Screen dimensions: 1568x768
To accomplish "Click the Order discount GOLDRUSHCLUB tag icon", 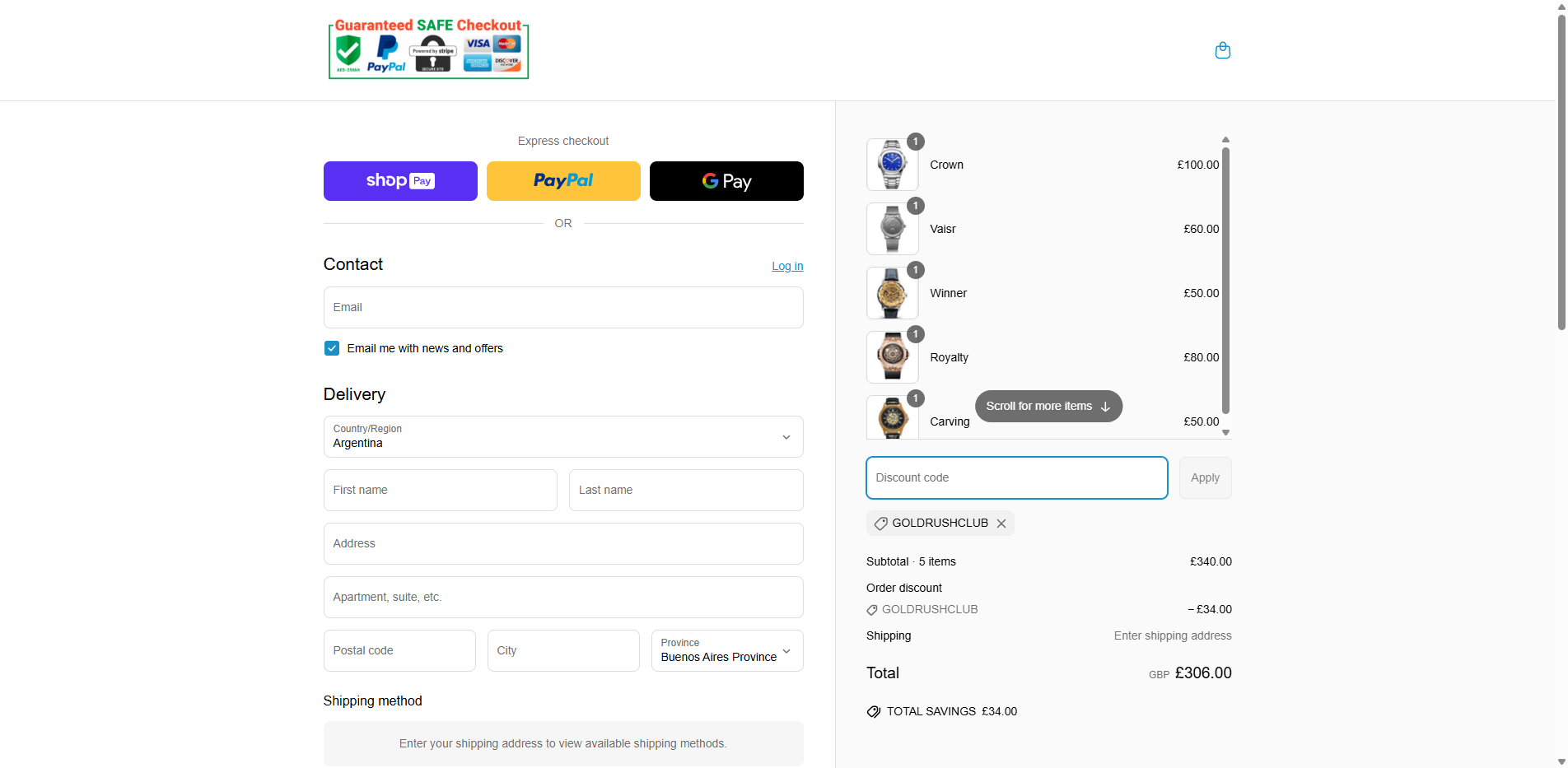I will pyautogui.click(x=872, y=610).
